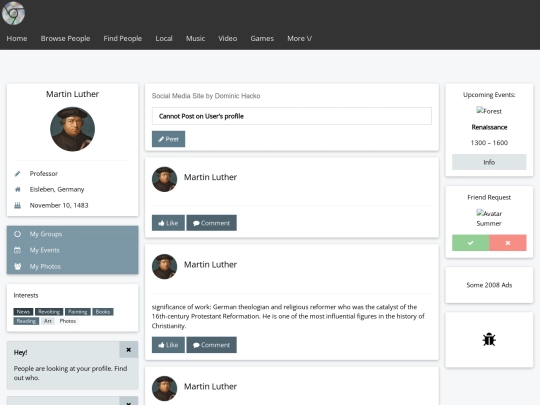
Task: Select the Books interest tag
Action: click(x=103, y=312)
